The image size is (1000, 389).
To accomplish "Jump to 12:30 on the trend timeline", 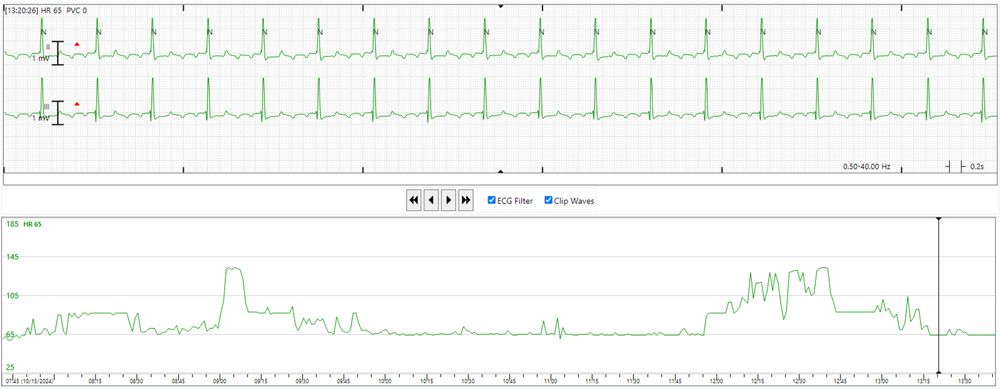I will tap(798, 381).
